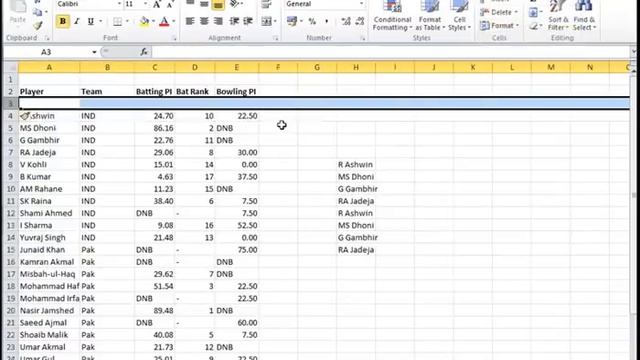
Task: Toggle Align Text Right
Action: coord(218,21)
